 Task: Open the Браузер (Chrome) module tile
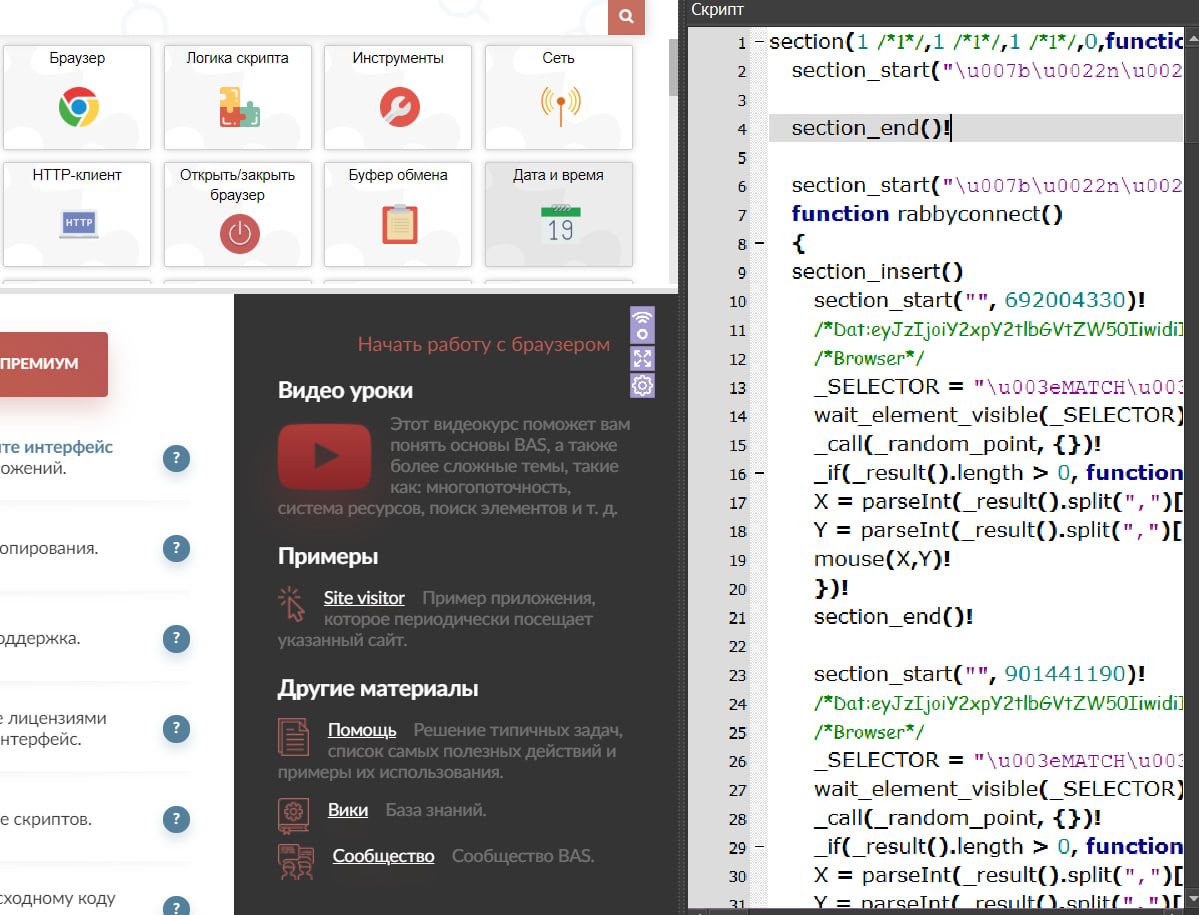click(x=77, y=98)
